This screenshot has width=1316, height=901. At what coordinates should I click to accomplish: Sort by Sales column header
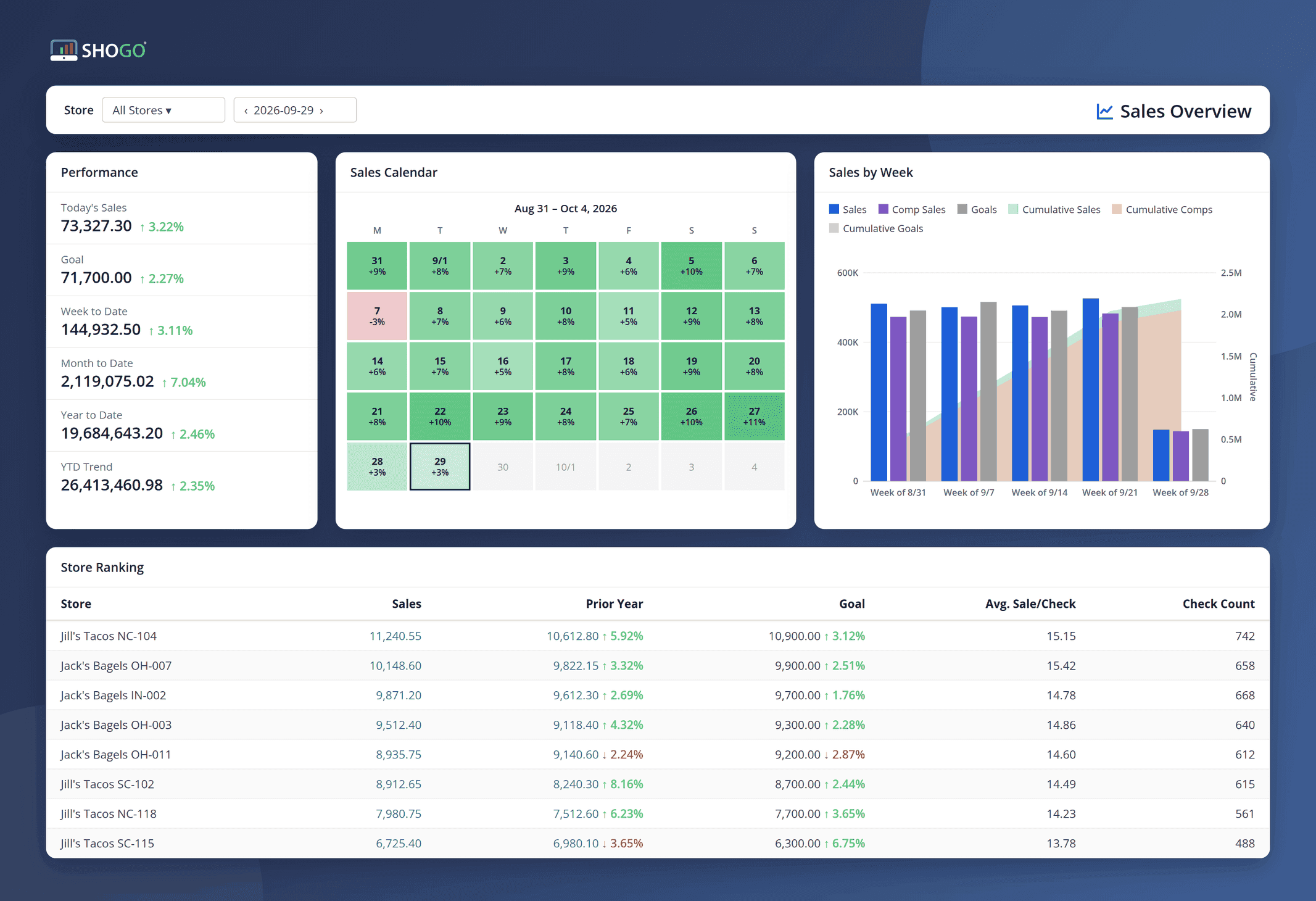[x=407, y=604]
